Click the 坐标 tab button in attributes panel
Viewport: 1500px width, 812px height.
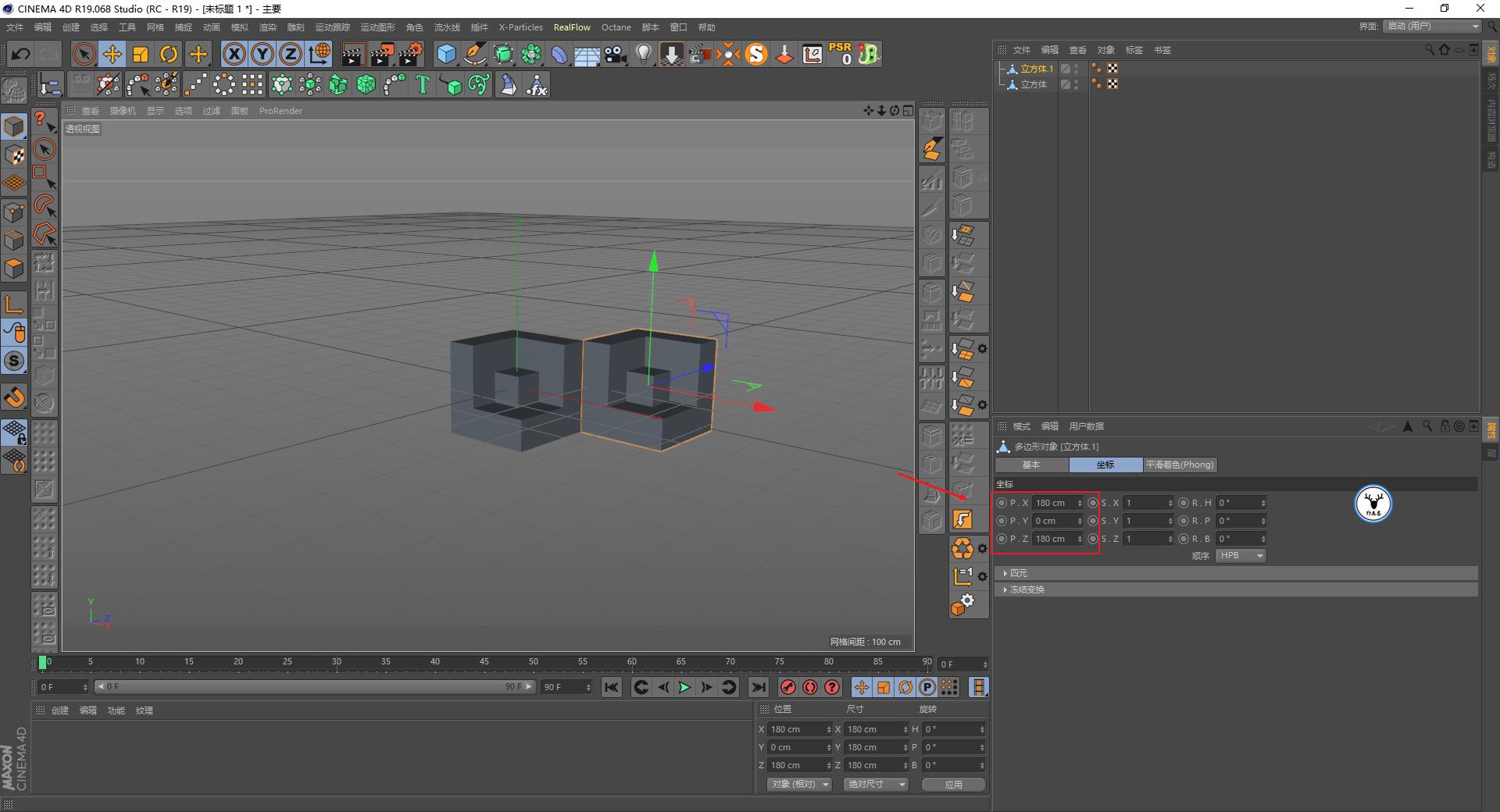point(1105,465)
